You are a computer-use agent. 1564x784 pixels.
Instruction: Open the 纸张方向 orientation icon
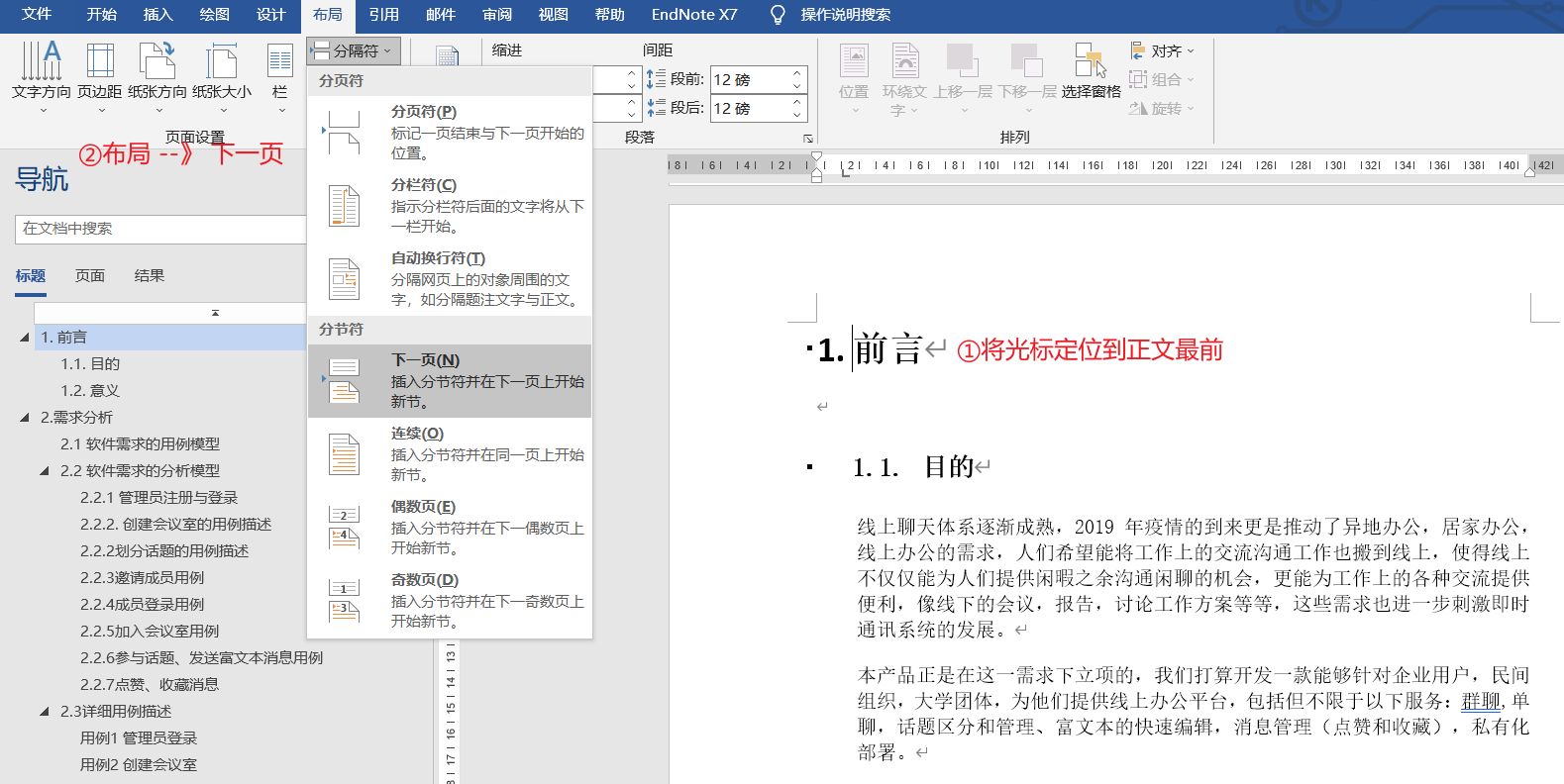tap(157, 61)
